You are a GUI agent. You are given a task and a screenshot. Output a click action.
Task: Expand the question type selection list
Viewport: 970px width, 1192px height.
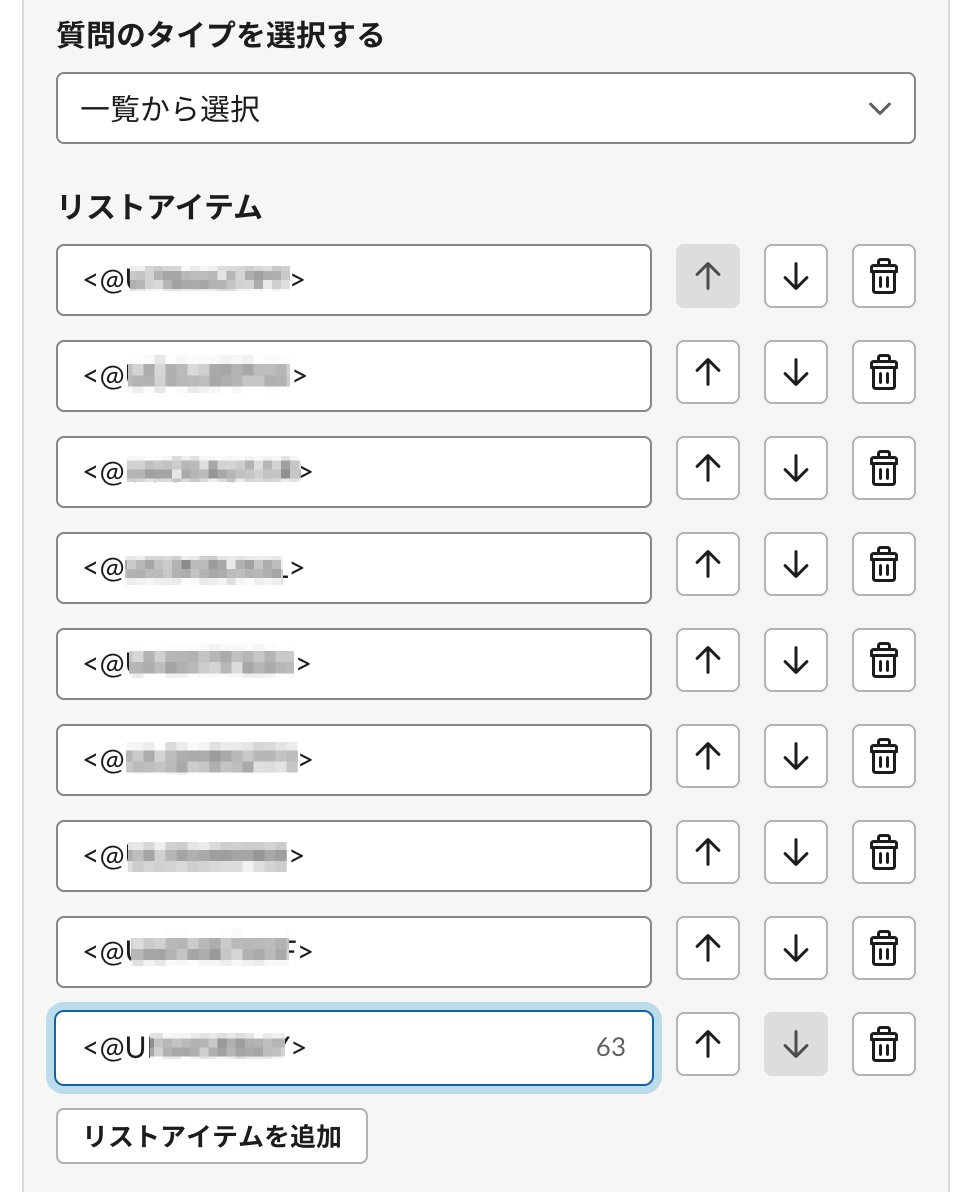(x=486, y=108)
